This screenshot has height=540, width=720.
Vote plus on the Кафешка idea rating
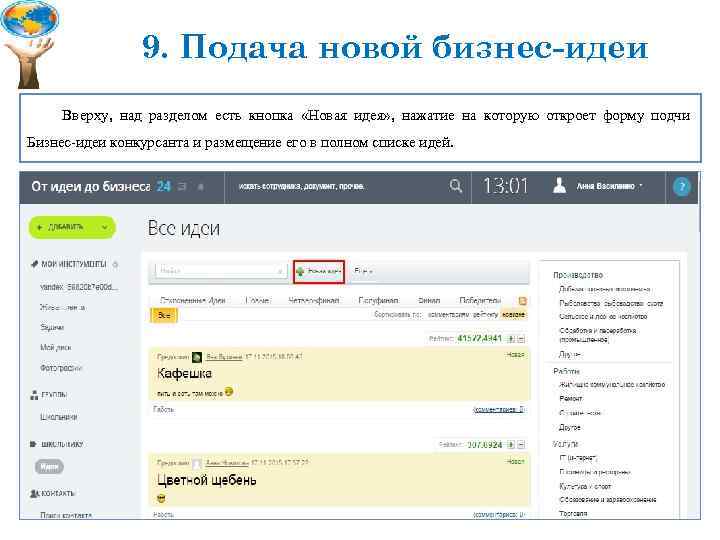[x=511, y=339]
